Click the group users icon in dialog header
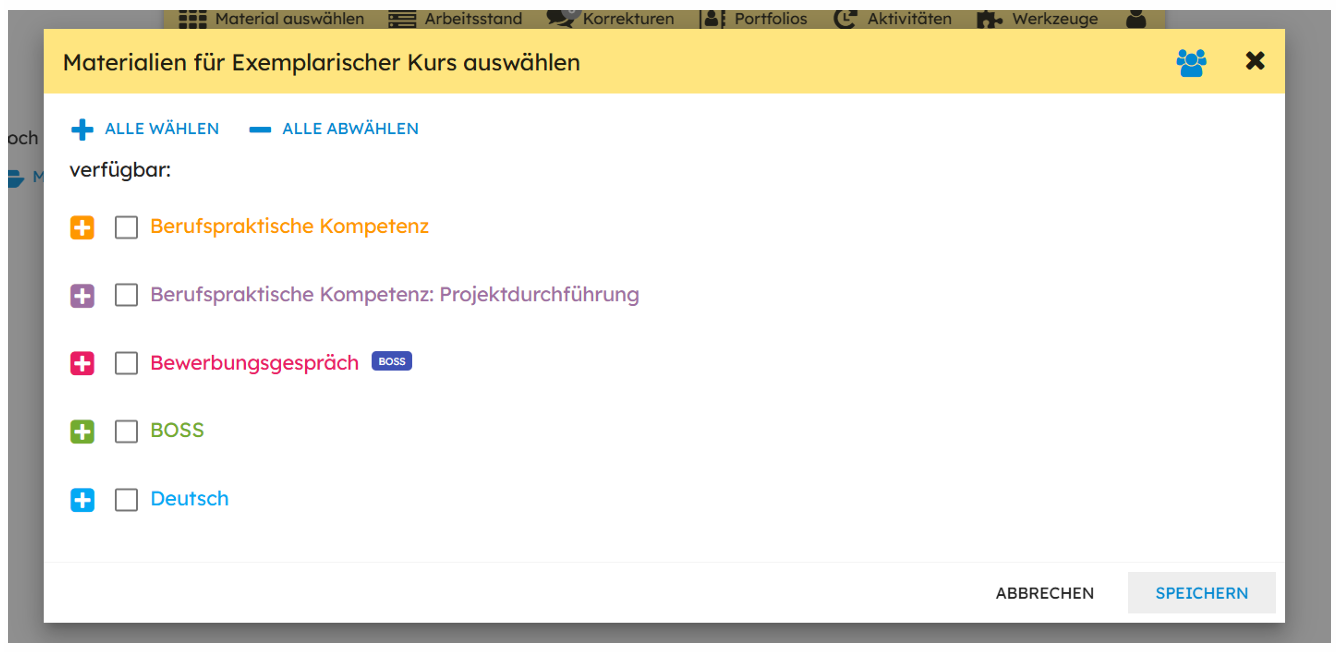 click(1191, 63)
